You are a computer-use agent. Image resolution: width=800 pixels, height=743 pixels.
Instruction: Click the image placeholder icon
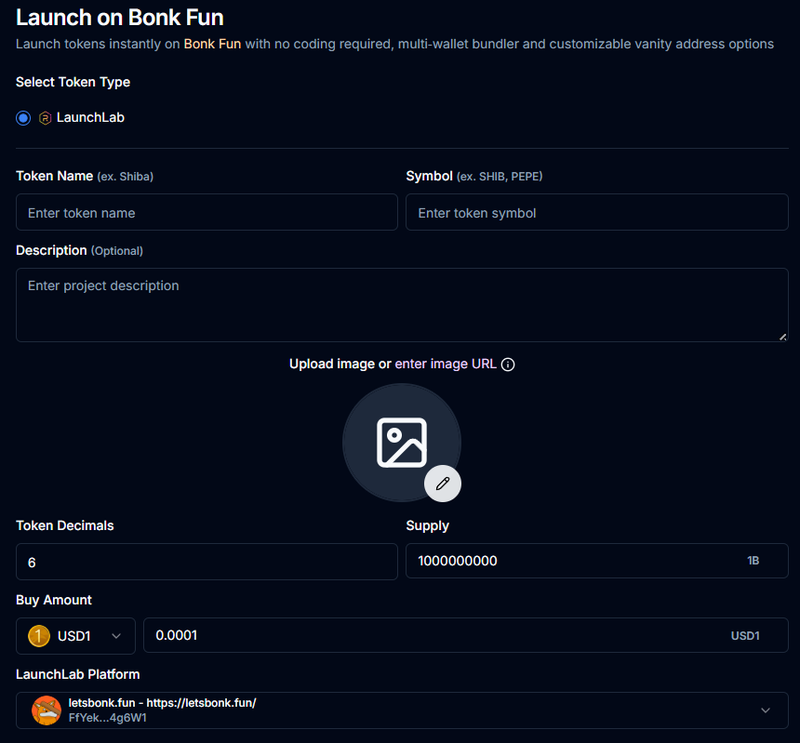[x=402, y=442]
